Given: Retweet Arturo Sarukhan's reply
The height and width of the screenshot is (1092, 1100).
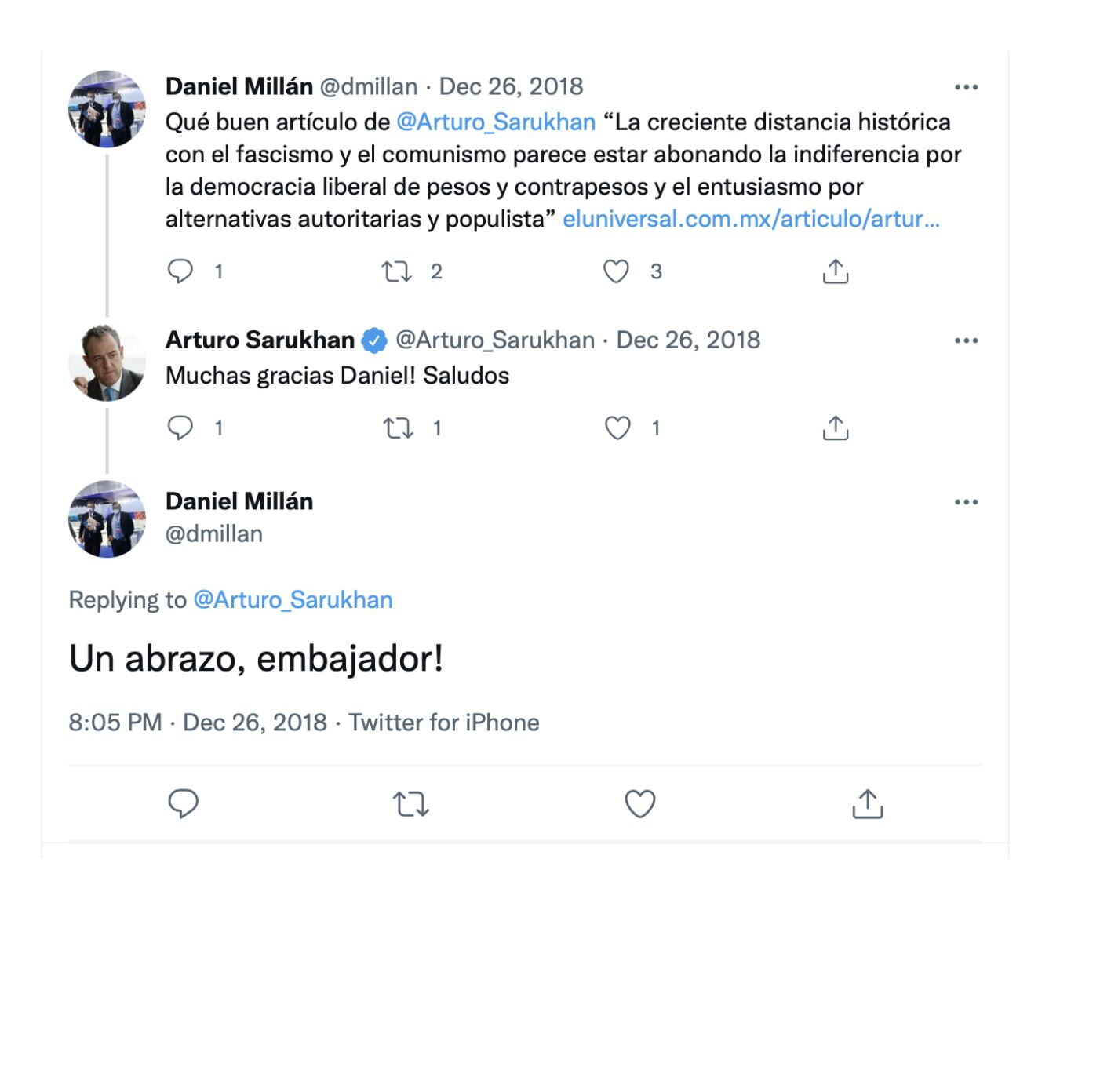Looking at the screenshot, I should pos(398,428).
